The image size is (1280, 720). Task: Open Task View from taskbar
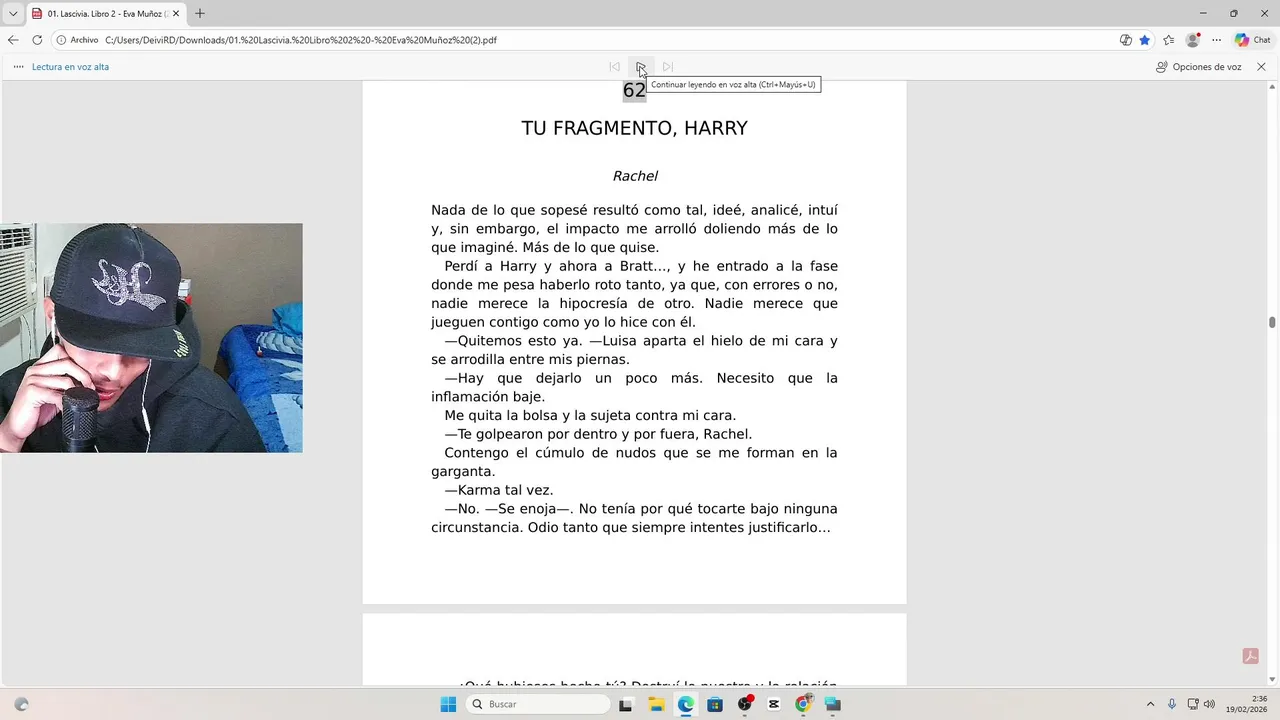pos(626,704)
